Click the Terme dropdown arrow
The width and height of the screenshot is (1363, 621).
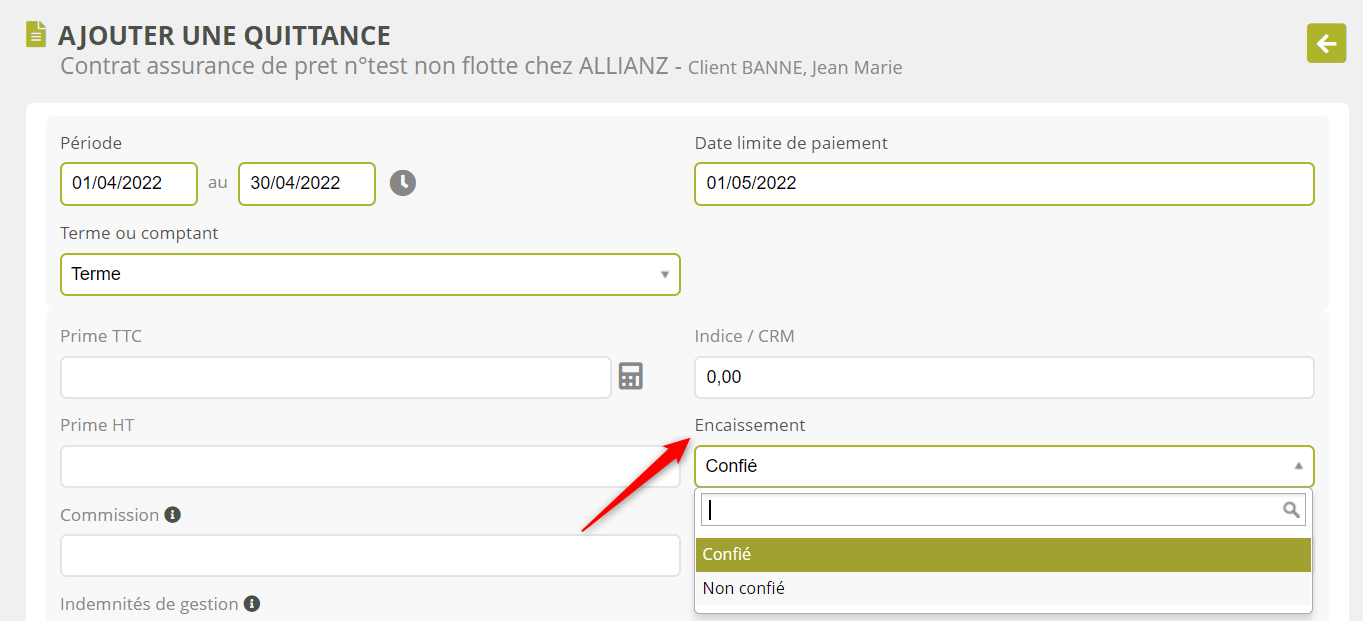tap(665, 274)
